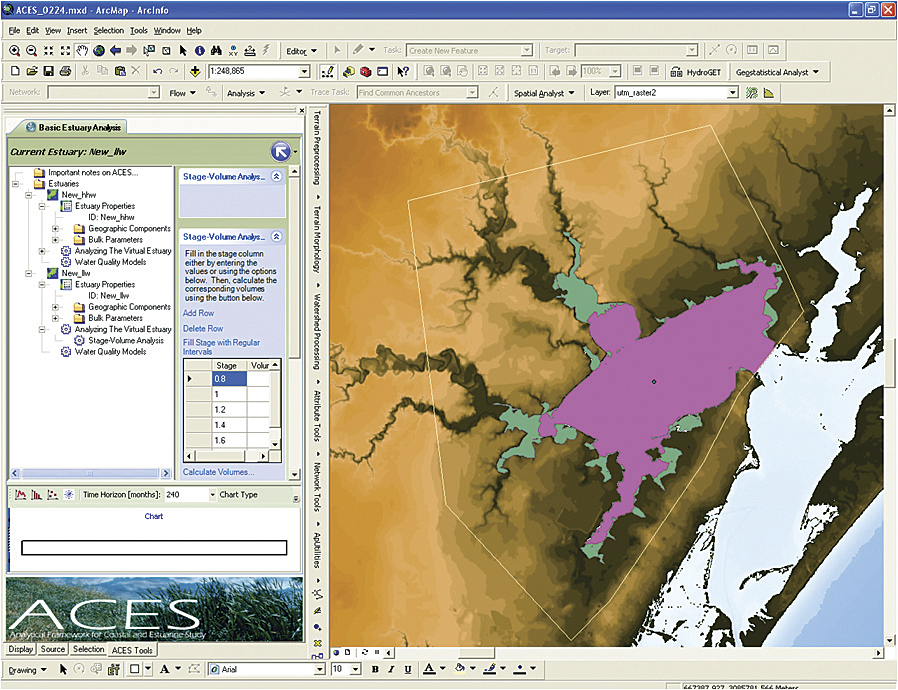Open the map scale 1:248,865 dropdown
Image resolution: width=898 pixels, height=690 pixels.
click(305, 72)
